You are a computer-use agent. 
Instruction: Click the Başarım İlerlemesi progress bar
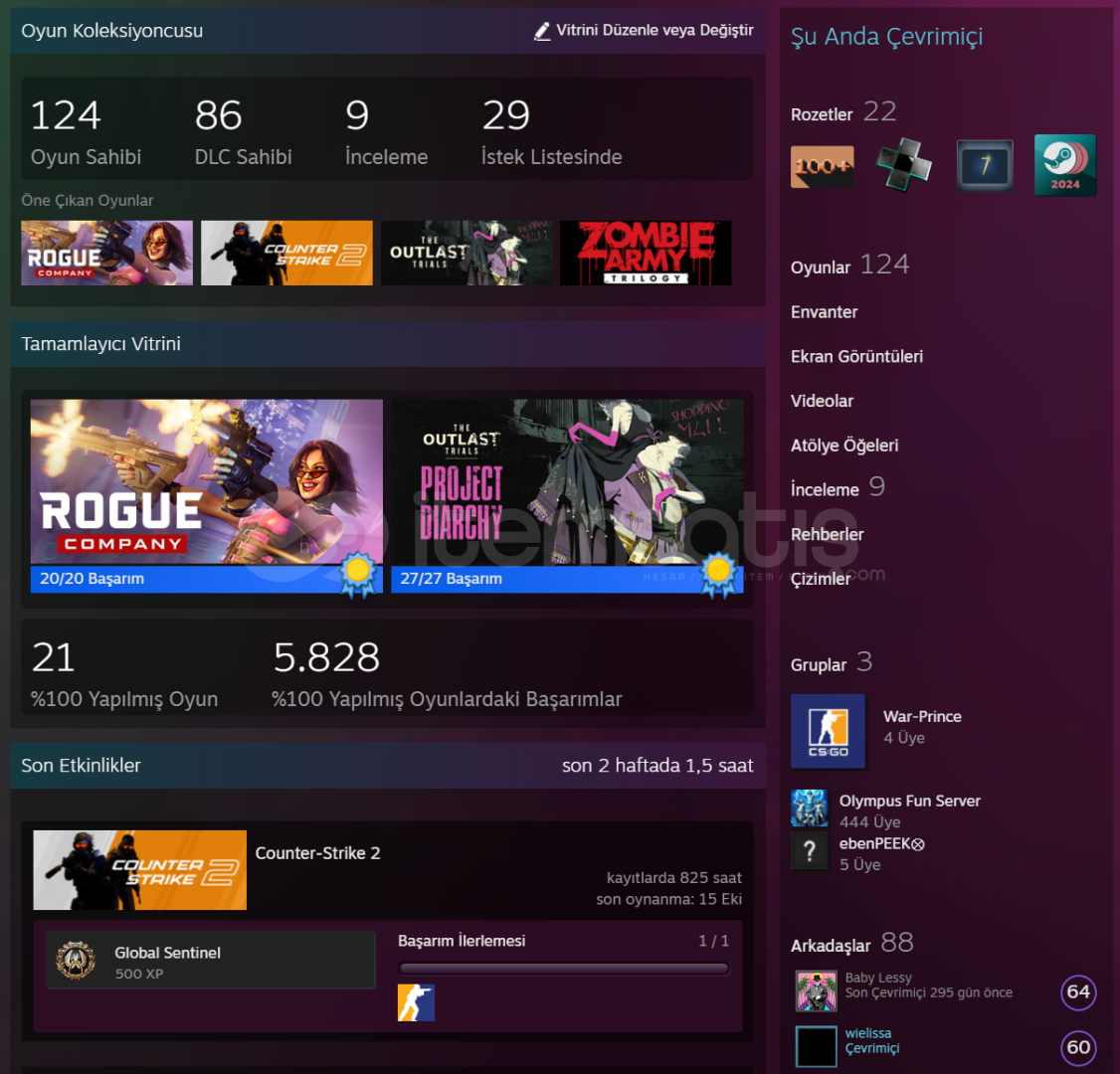coord(564,969)
